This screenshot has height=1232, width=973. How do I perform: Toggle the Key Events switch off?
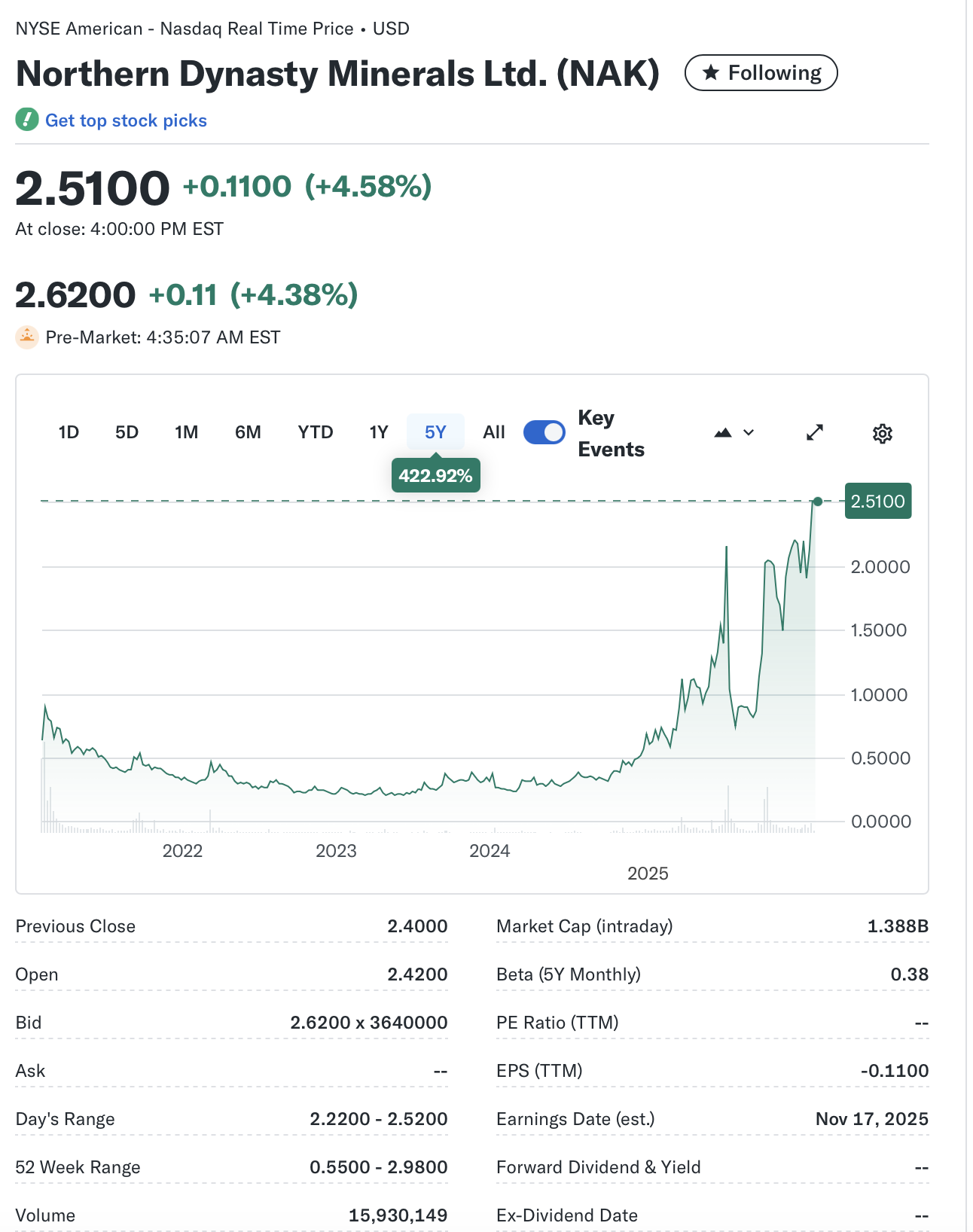pos(544,433)
